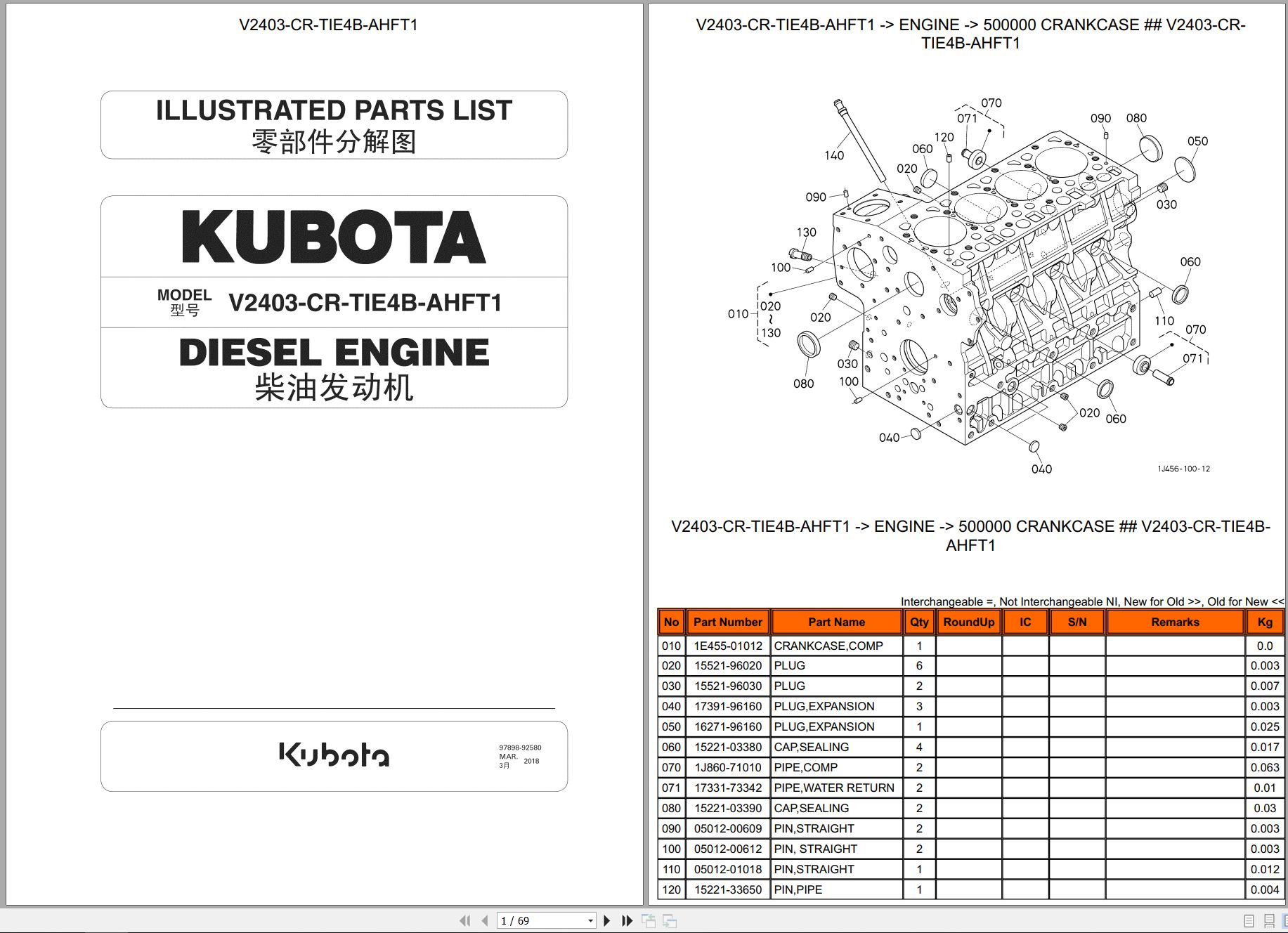Open page number dropdown arrow
Viewport: 1288px width, 933px height.
tap(590, 920)
